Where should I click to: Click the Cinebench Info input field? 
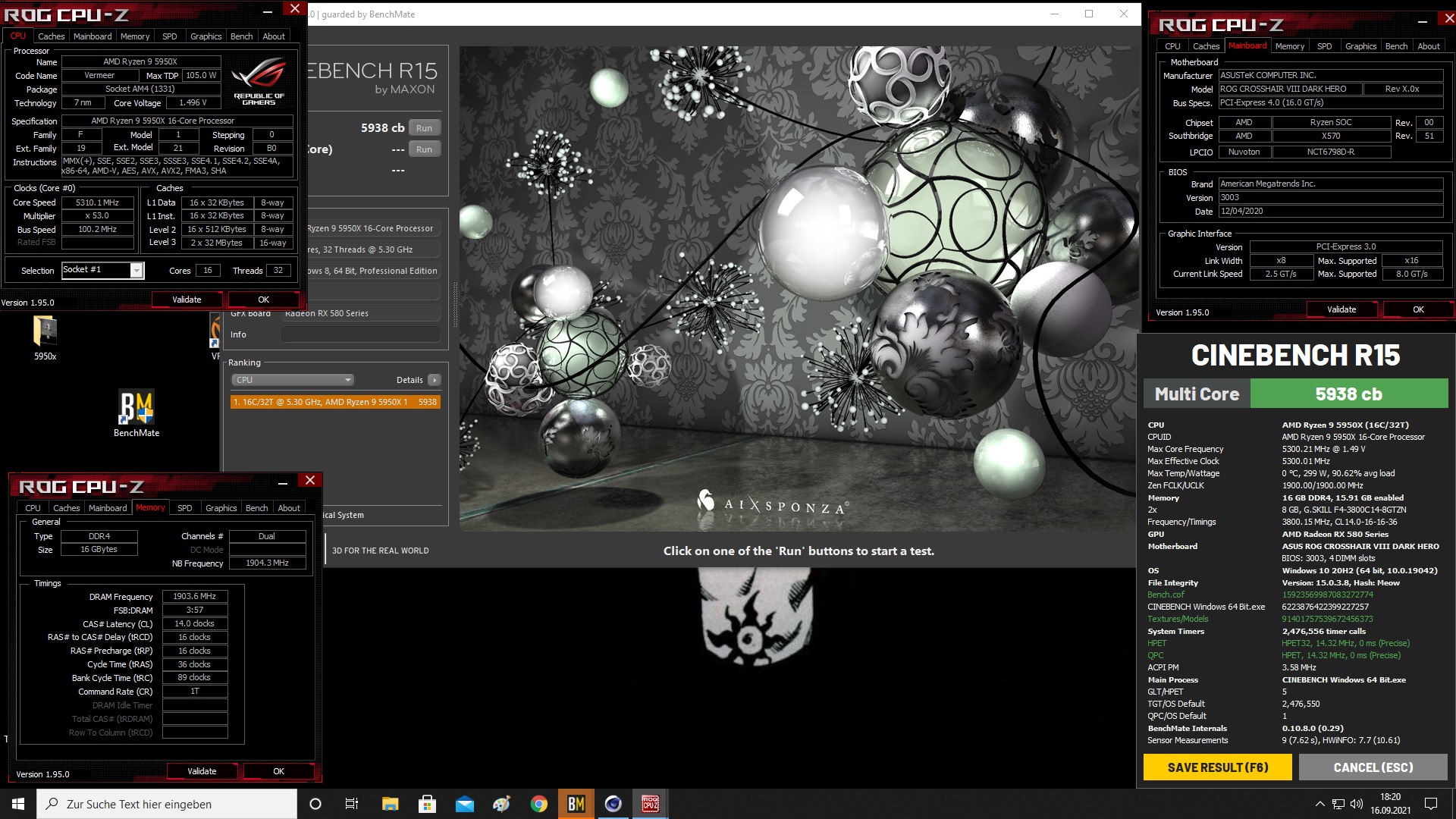tap(361, 334)
